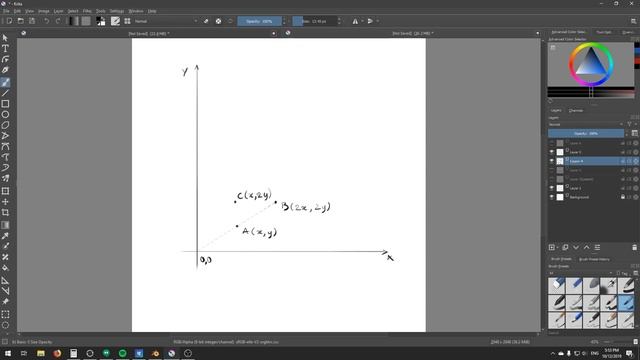The height and width of the screenshot is (360, 640).
Task: Open the brush editor settings
Action: coord(116,21)
